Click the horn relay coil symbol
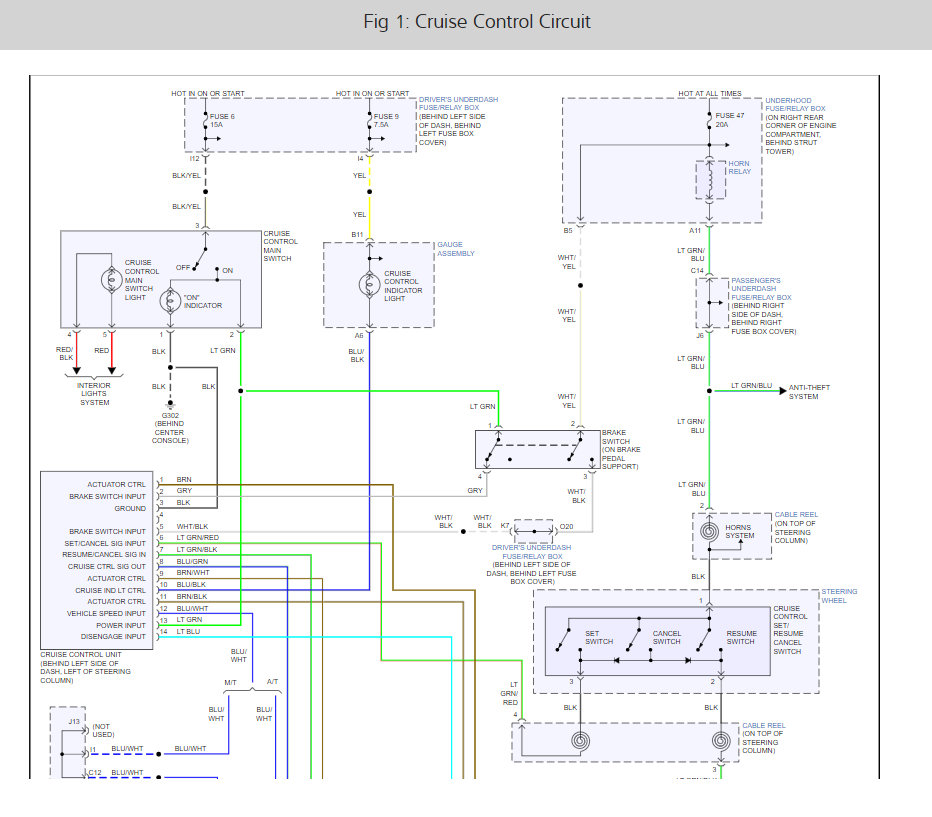 [709, 180]
